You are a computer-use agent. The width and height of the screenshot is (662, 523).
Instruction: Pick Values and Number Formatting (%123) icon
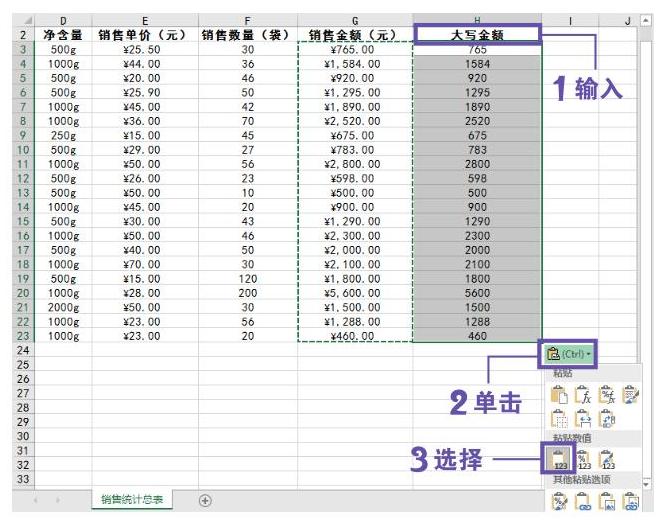click(x=583, y=459)
